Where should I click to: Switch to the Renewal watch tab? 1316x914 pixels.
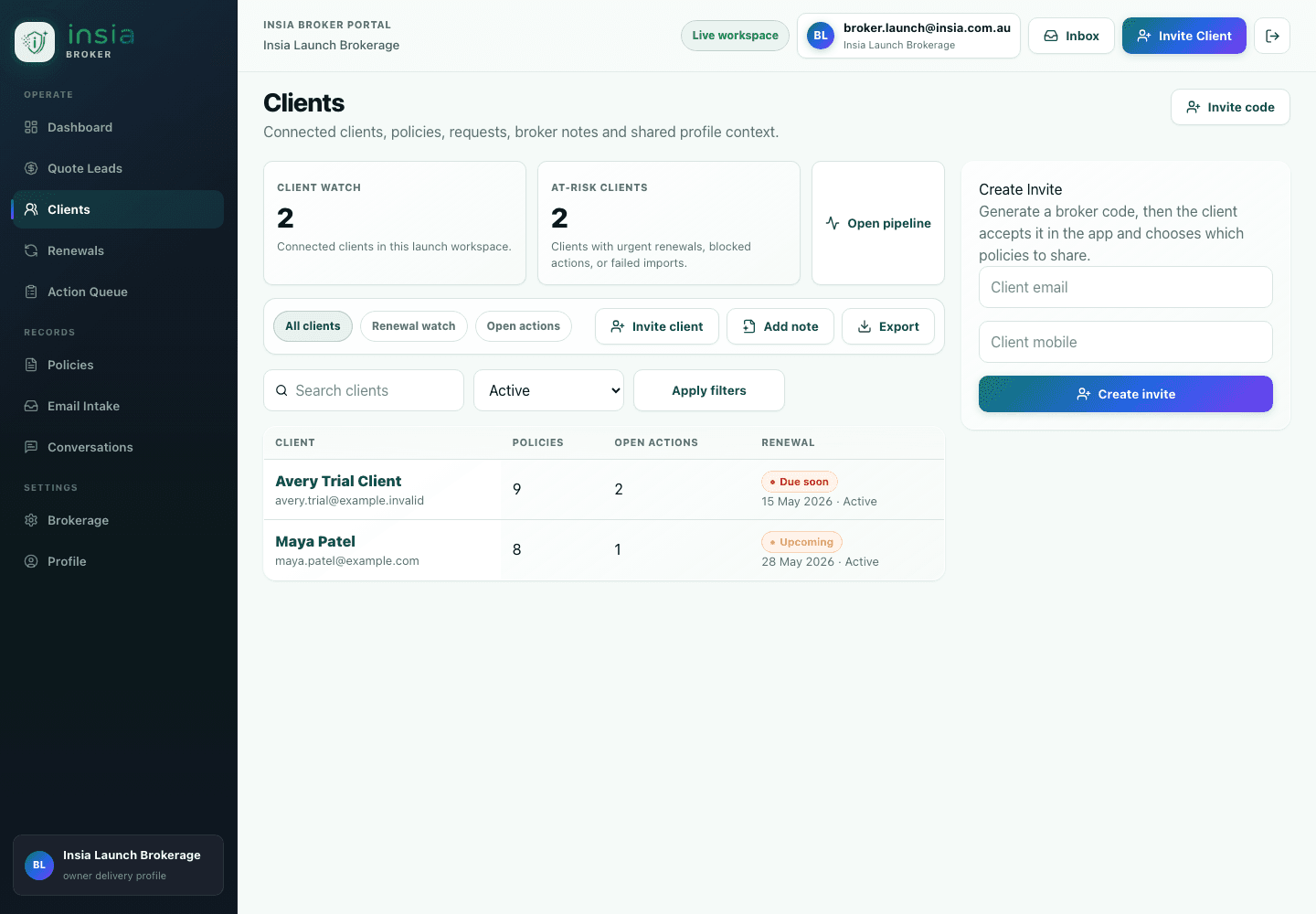click(414, 326)
